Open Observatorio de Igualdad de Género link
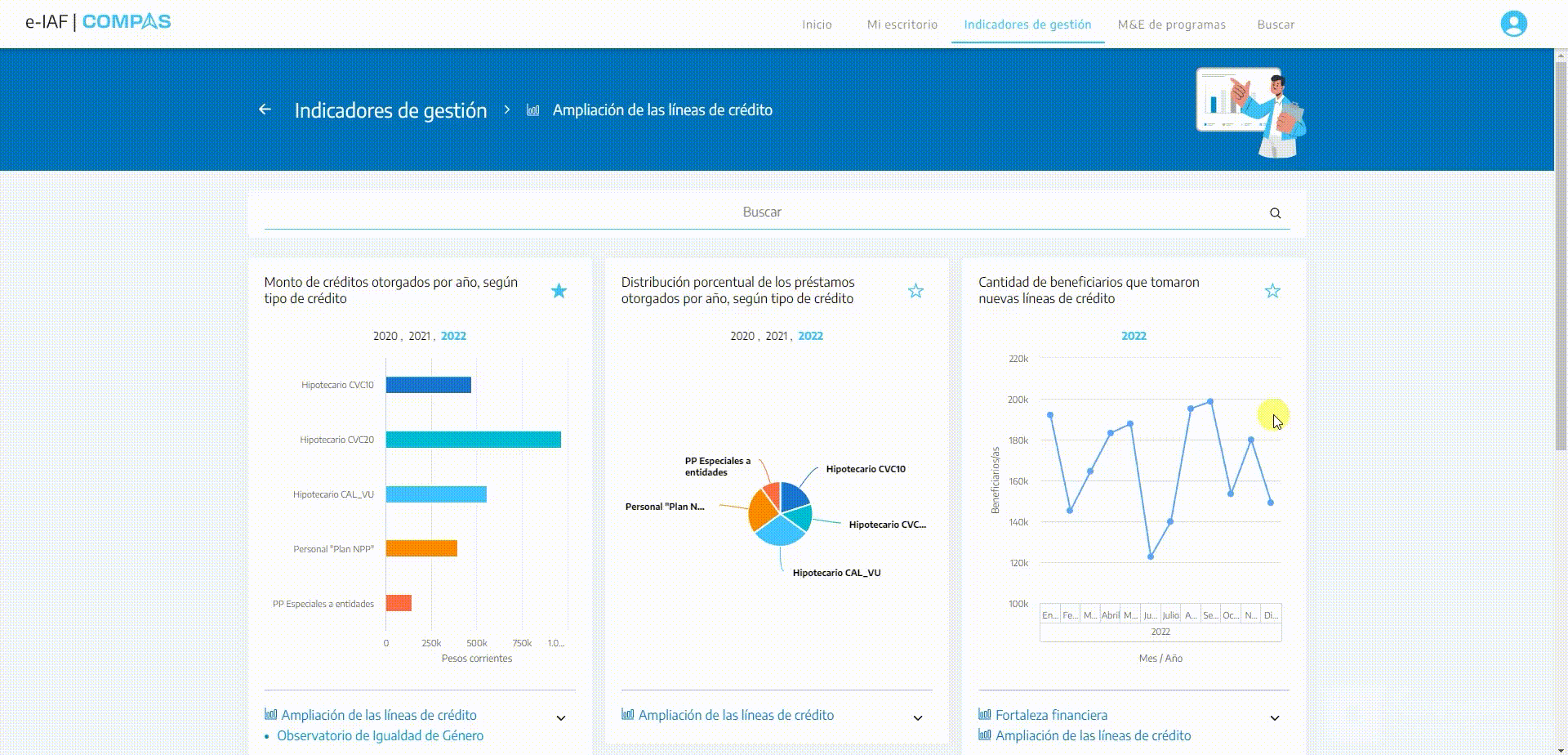This screenshot has width=1568, height=755. click(x=380, y=735)
